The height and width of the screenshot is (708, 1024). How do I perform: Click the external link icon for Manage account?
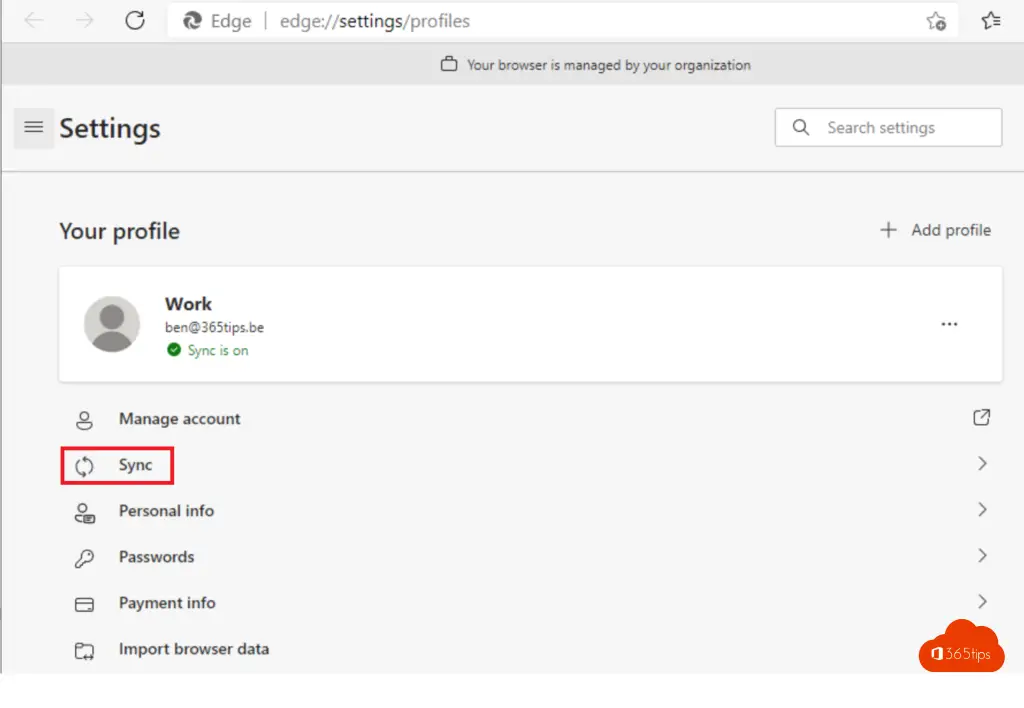point(982,417)
